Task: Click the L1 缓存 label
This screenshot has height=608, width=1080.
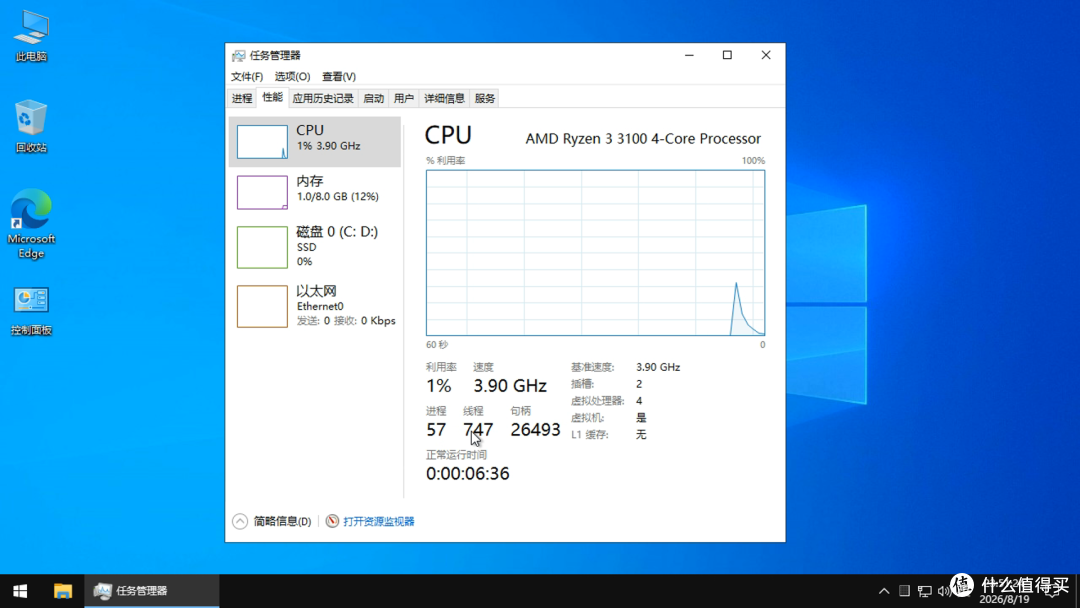Action: [x=590, y=434]
